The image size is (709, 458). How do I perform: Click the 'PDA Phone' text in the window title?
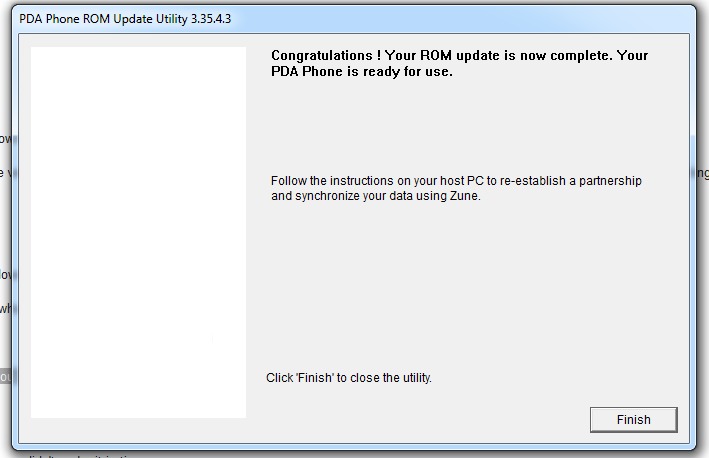pyautogui.click(x=50, y=18)
